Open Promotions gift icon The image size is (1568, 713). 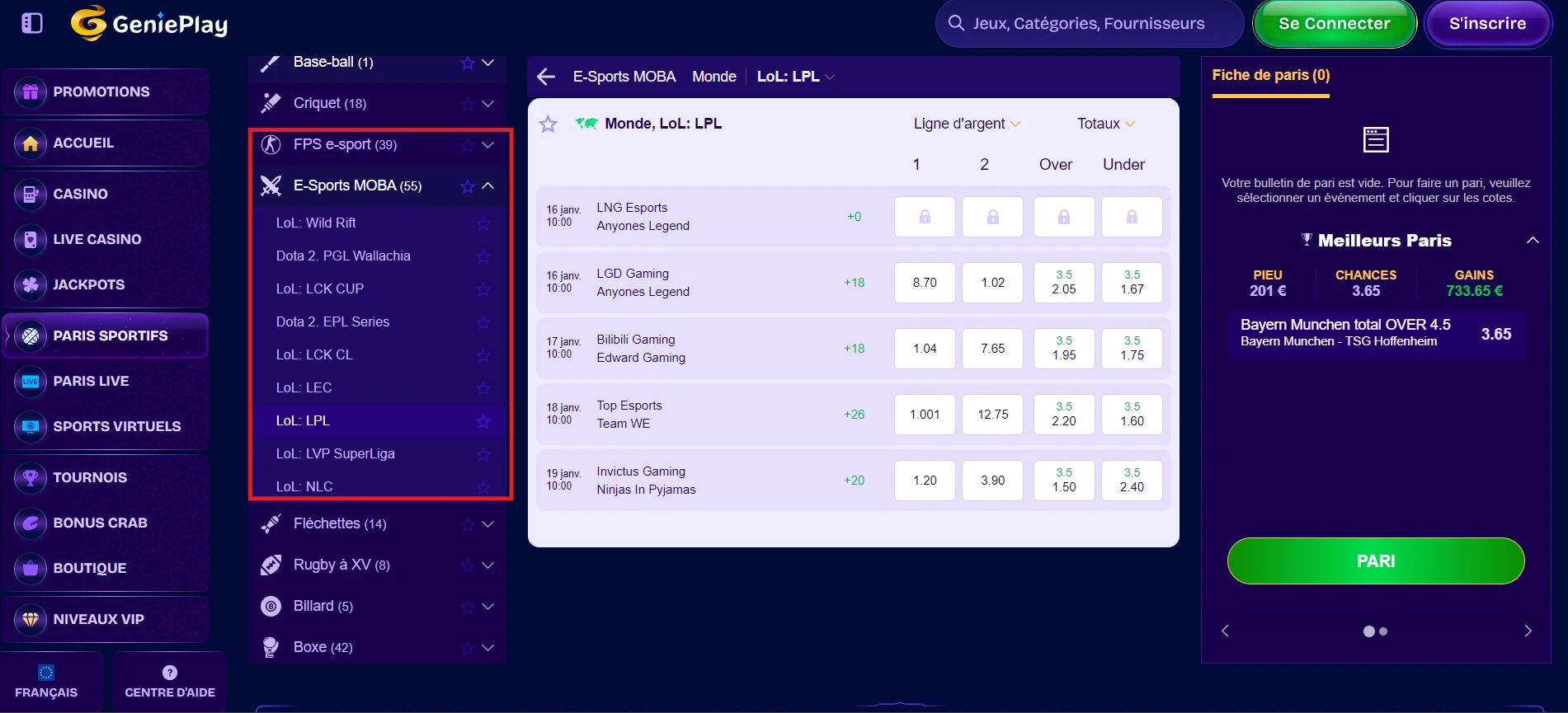[31, 91]
